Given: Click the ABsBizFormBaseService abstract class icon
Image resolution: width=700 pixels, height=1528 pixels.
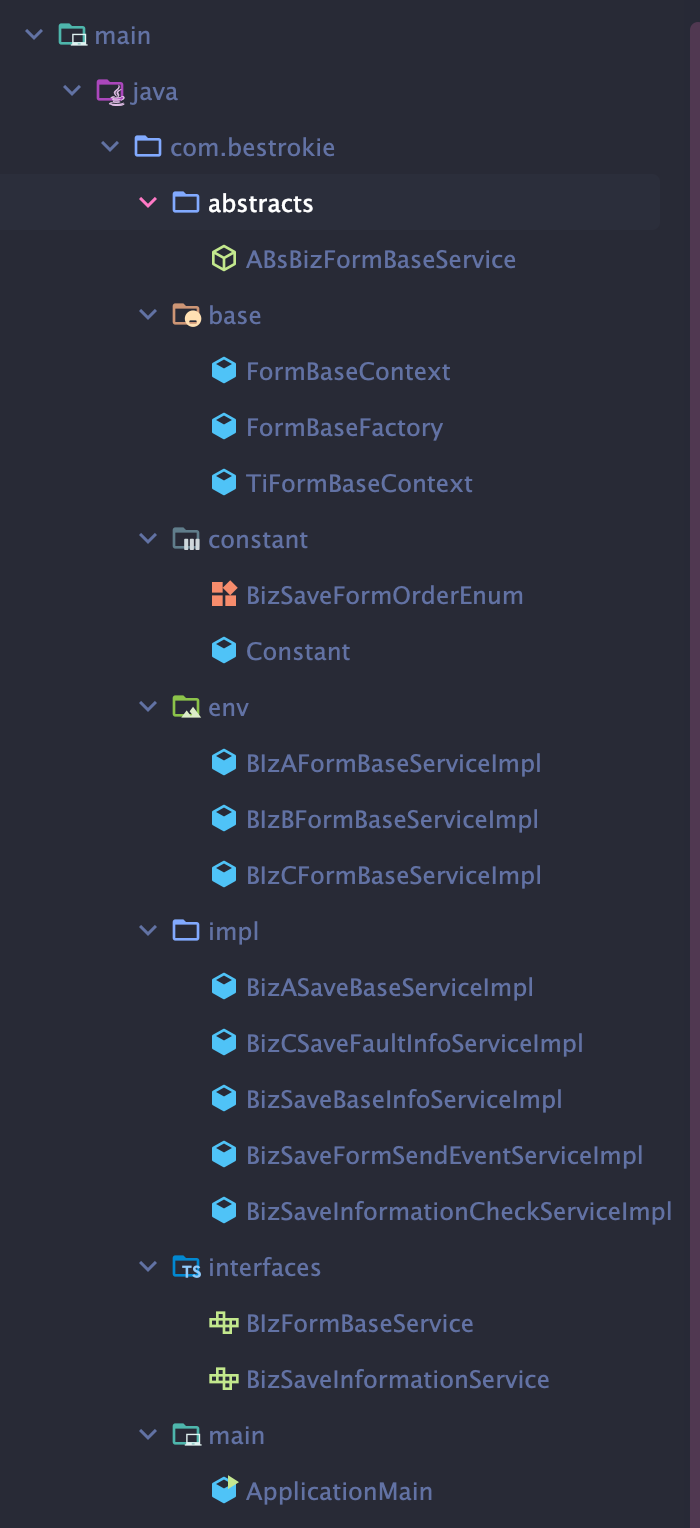Looking at the screenshot, I should (x=224, y=260).
